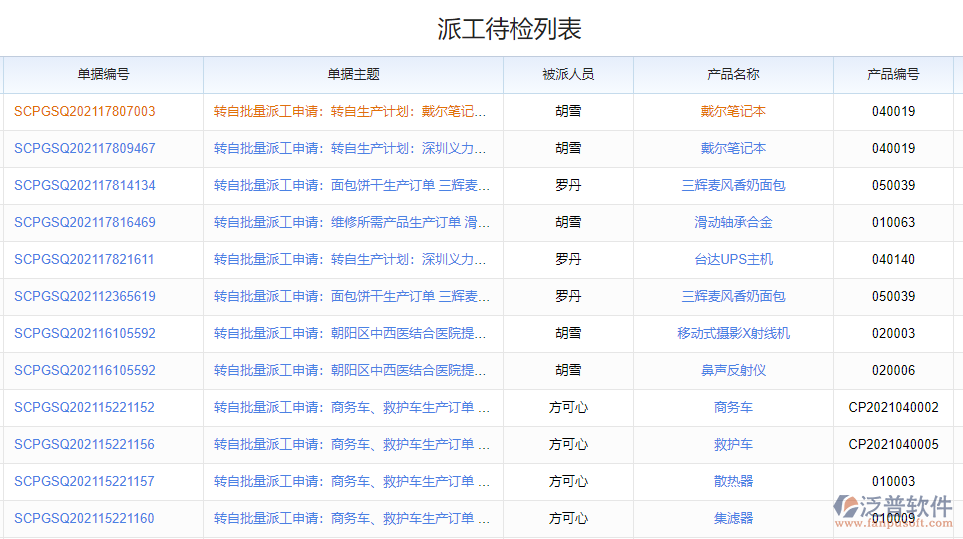Open document SCPGSQ202115221160
The width and height of the screenshot is (963, 539).
tap(84, 518)
